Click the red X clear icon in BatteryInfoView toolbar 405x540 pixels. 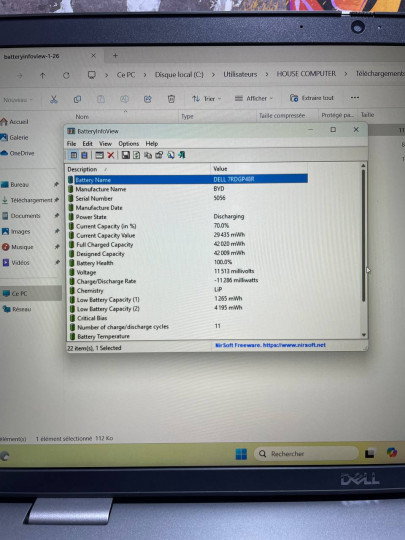(111, 155)
